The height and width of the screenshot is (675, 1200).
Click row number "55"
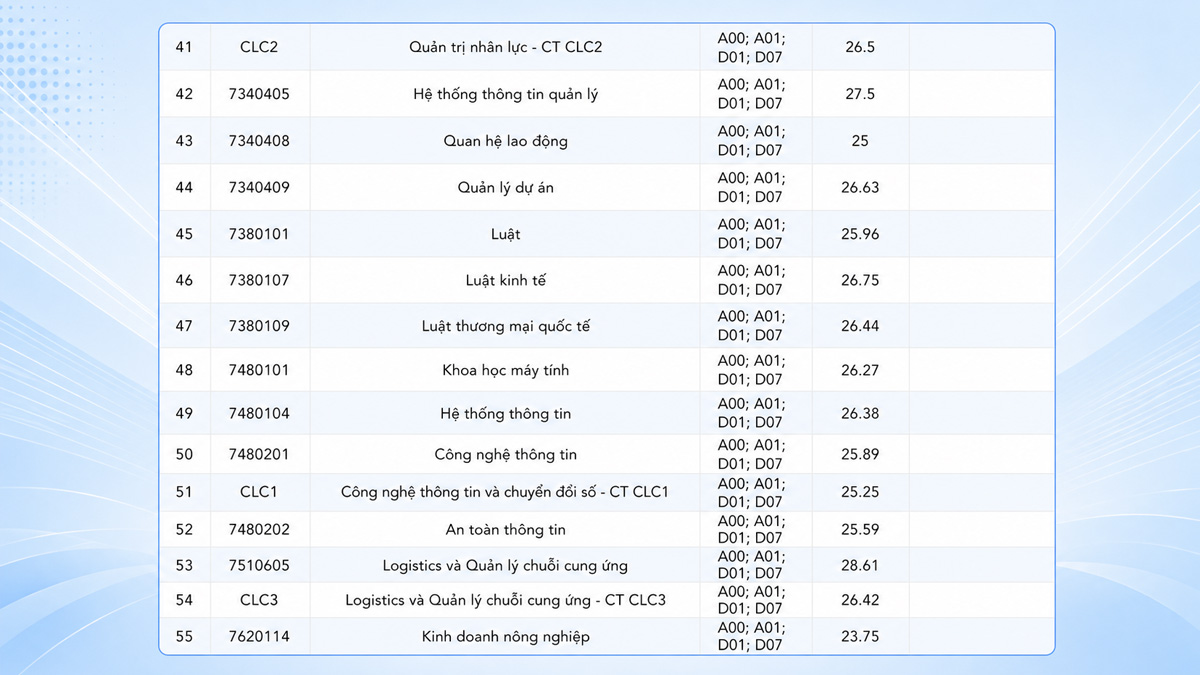tap(184, 636)
